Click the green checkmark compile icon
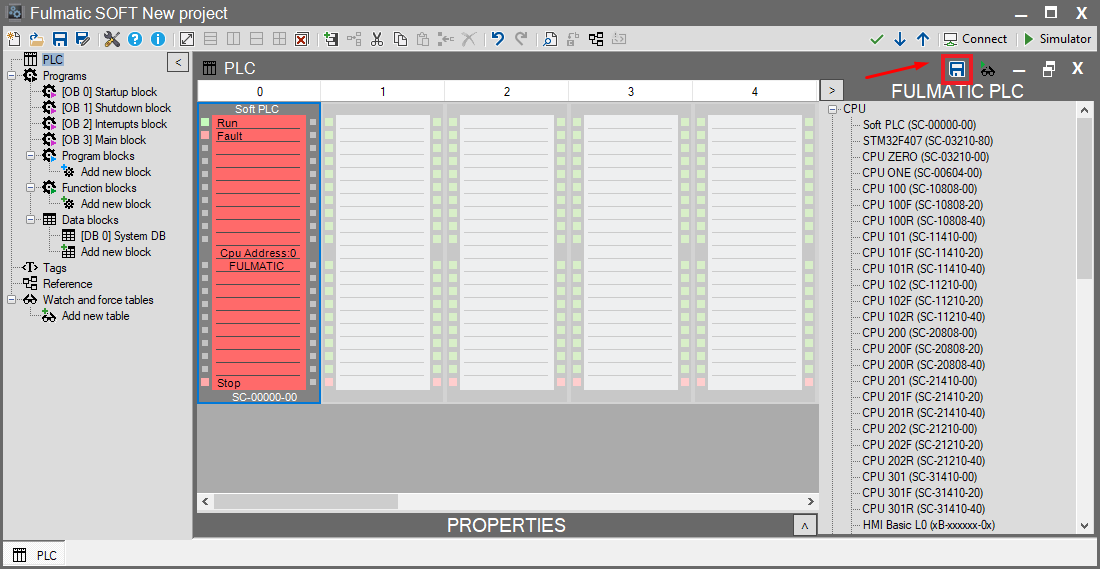Viewport: 1100px width, 569px height. click(x=877, y=39)
